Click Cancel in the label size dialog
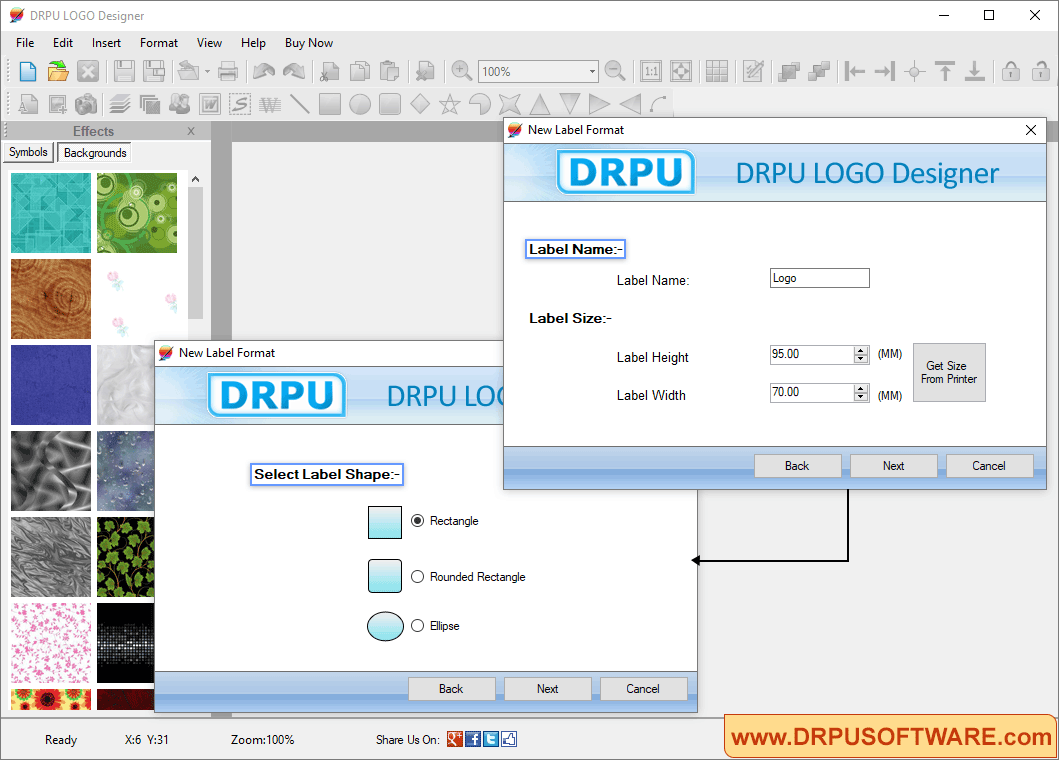Screen dimensions: 1059x760 tap(989, 465)
